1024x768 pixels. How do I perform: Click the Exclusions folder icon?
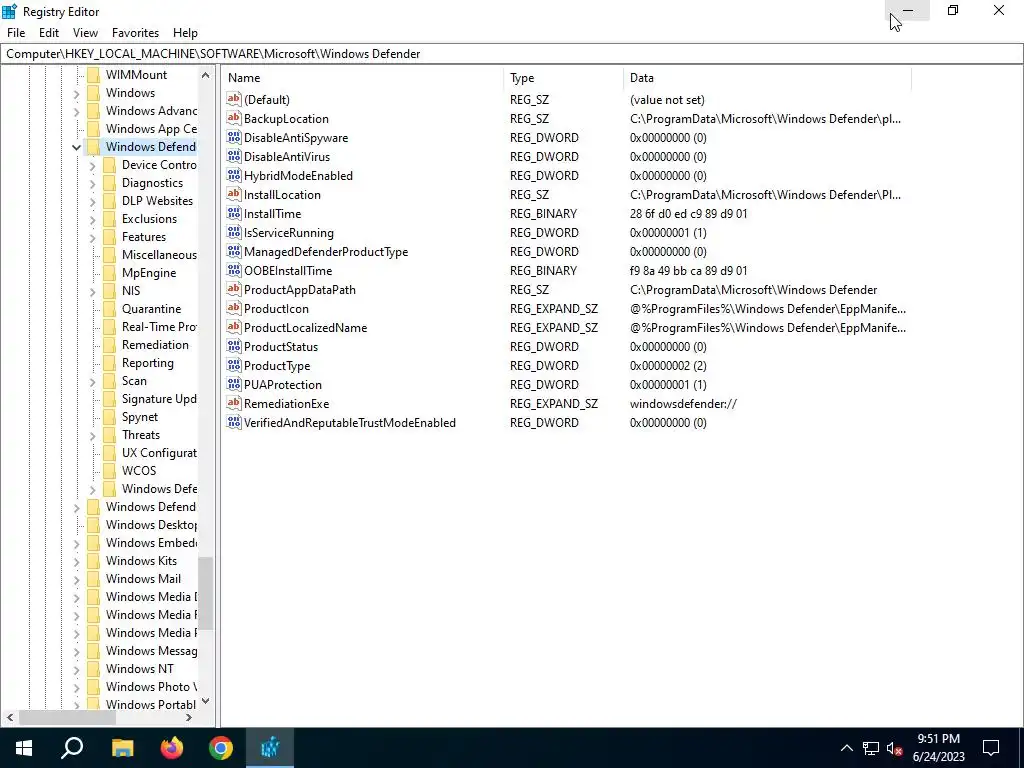(x=110, y=219)
